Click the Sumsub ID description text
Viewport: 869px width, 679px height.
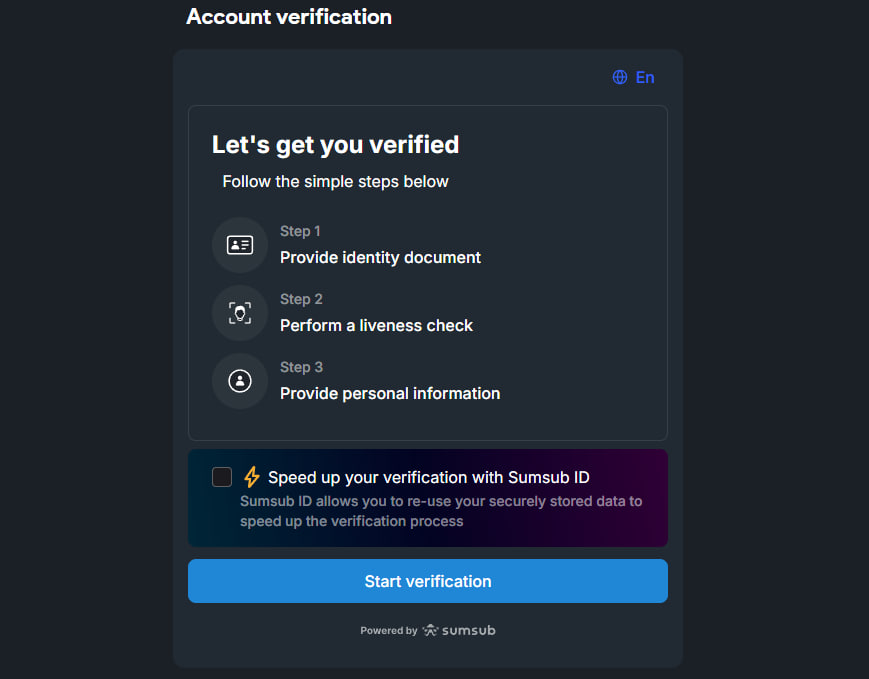(x=441, y=511)
